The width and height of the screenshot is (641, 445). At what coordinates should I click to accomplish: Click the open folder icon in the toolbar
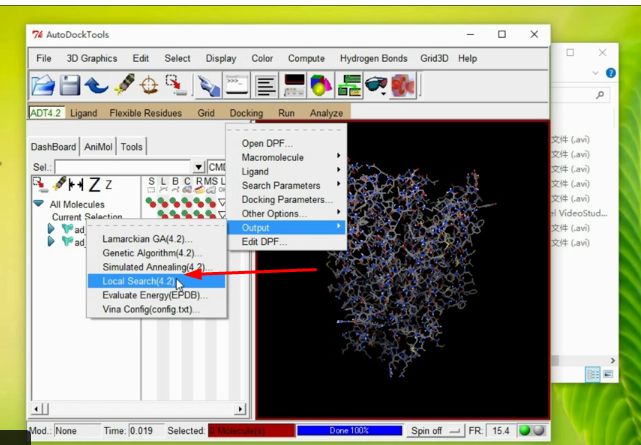(43, 86)
